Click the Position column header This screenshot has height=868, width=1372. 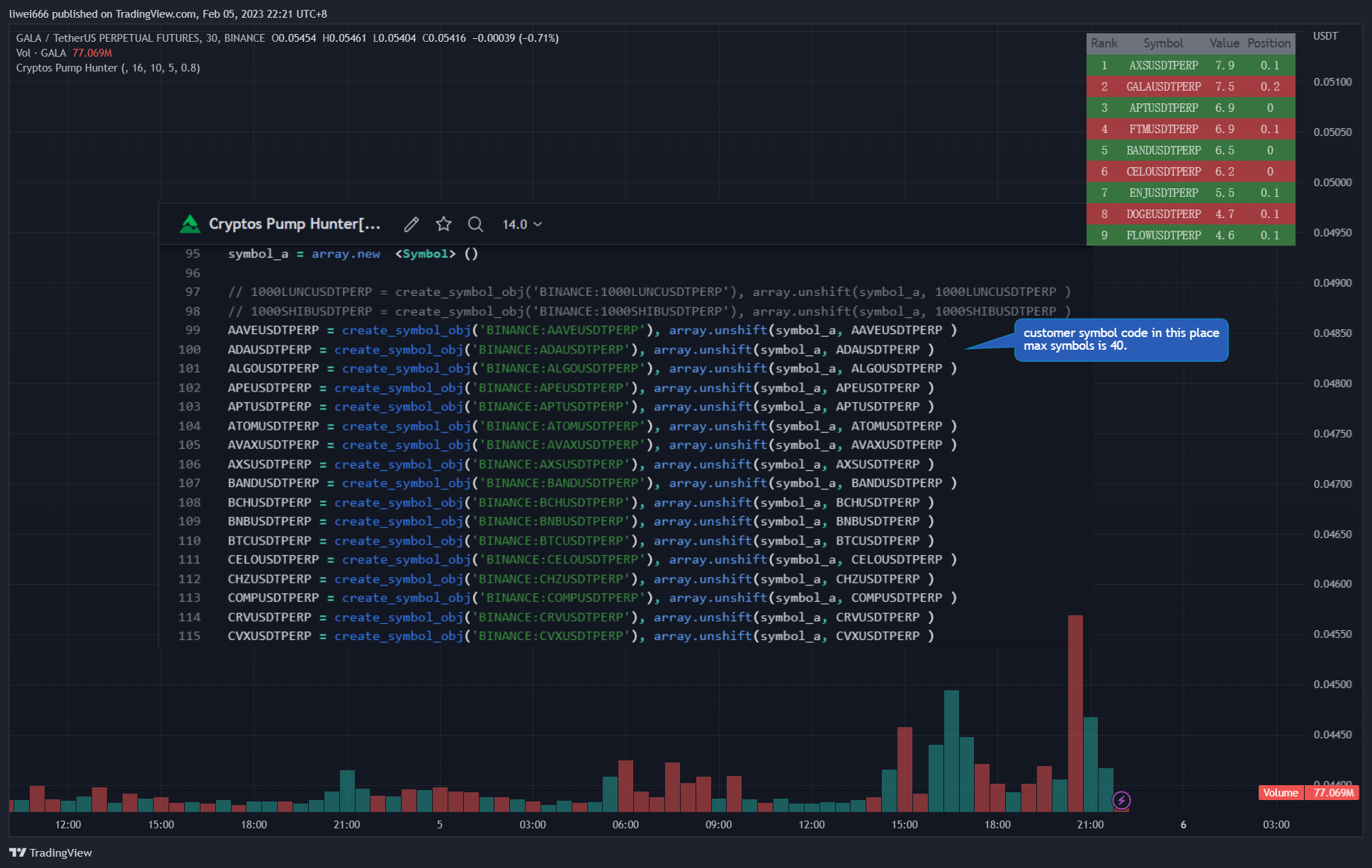1269,43
